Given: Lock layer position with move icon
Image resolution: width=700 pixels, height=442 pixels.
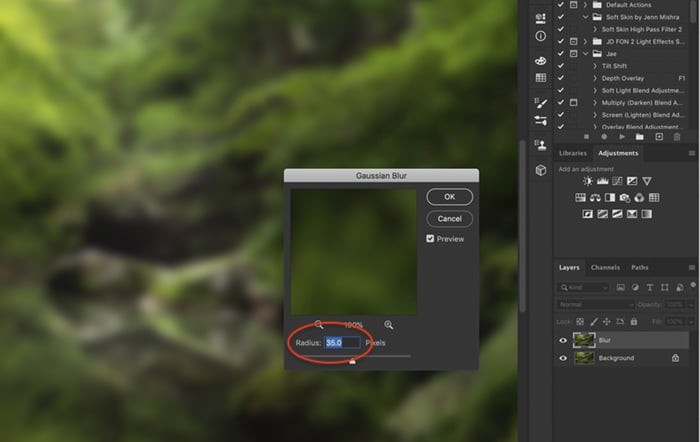Looking at the screenshot, I should pos(607,321).
